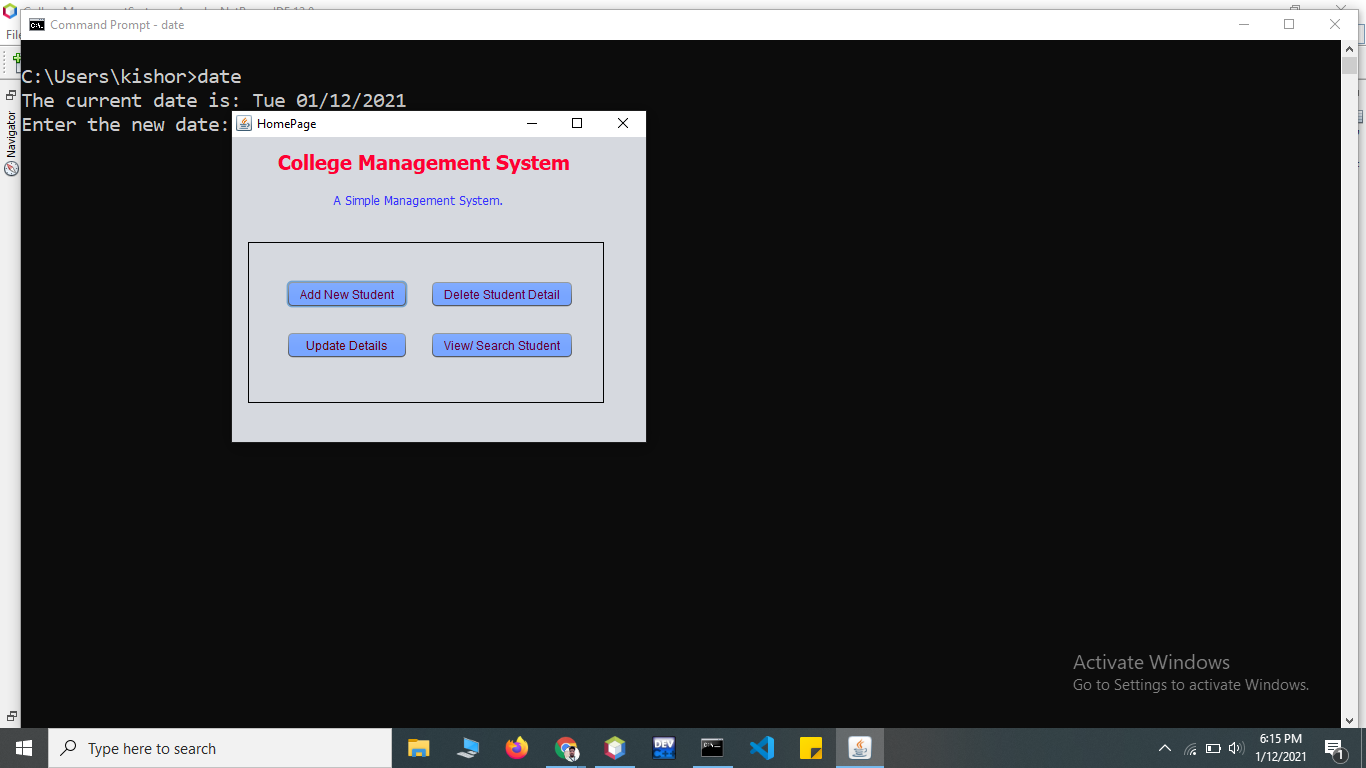The height and width of the screenshot is (768, 1366).
Task: Open the computer-monitor app next to File Explorer in taskbar
Action: pos(468,748)
